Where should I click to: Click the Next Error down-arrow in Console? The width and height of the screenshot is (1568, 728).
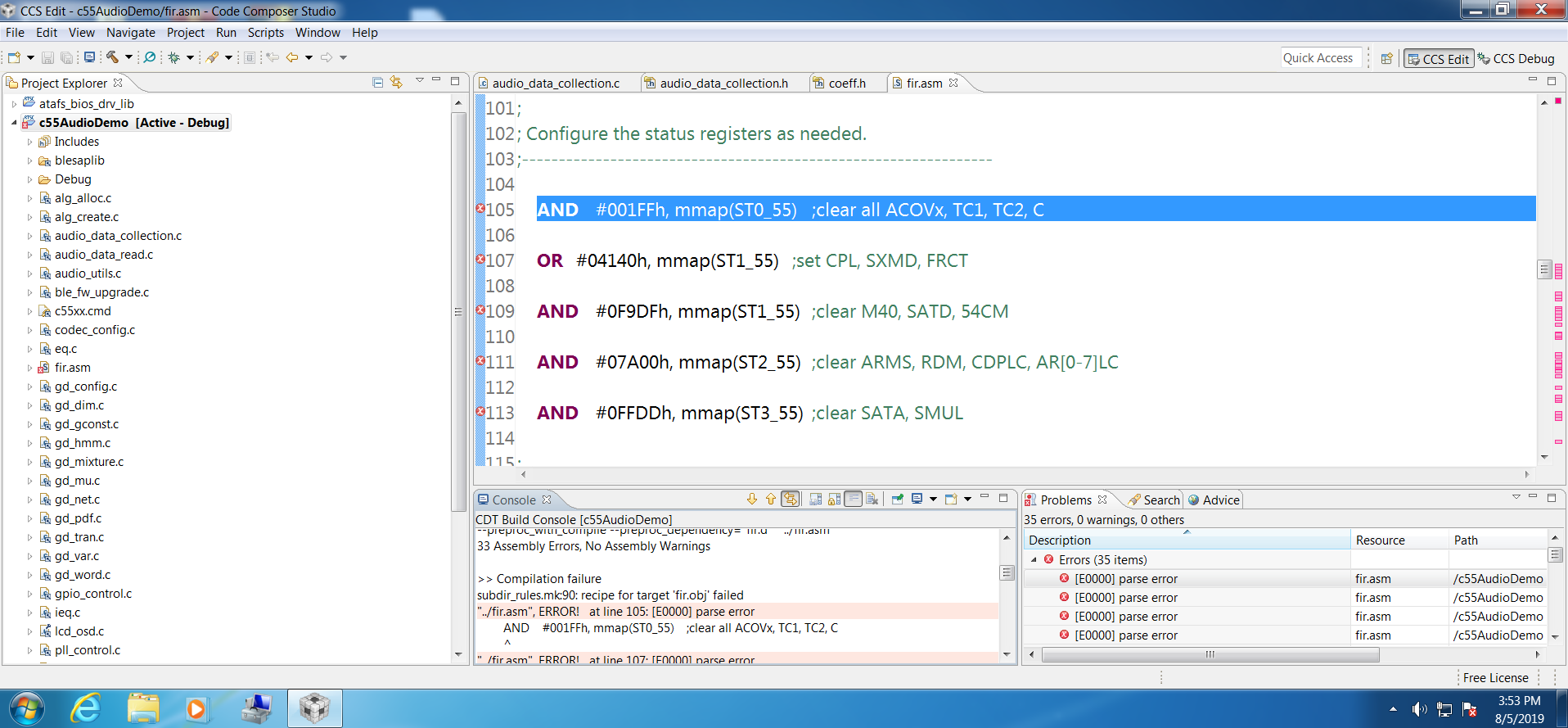pos(752,500)
